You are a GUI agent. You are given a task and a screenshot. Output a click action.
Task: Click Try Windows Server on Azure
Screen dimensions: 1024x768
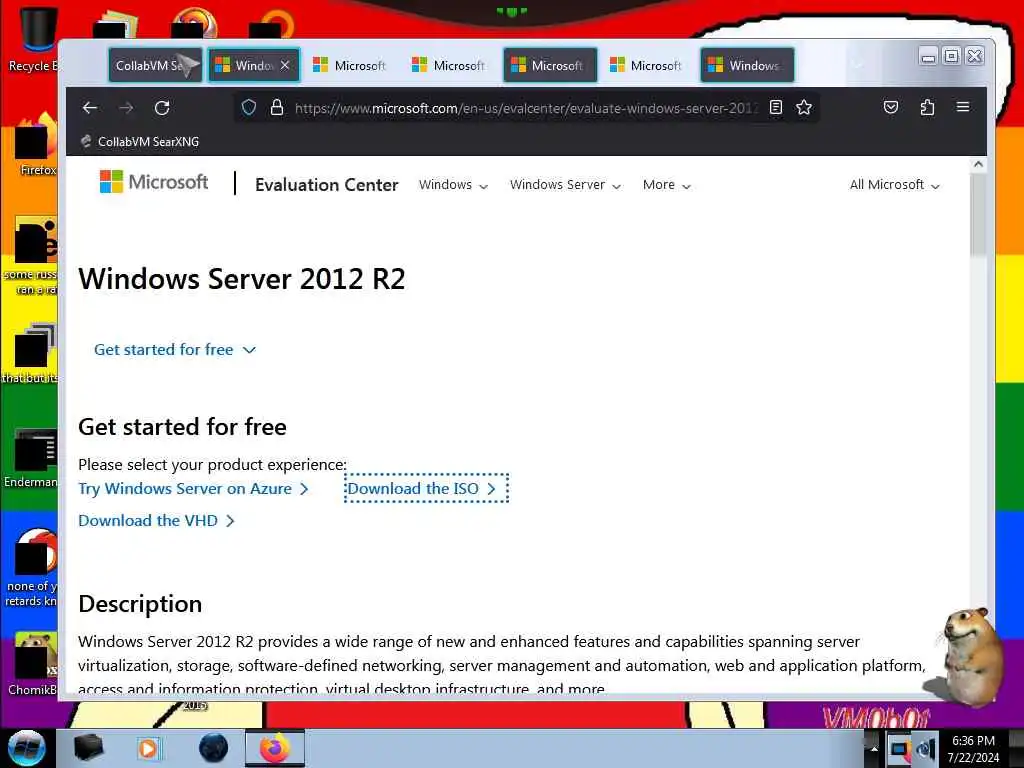[193, 488]
